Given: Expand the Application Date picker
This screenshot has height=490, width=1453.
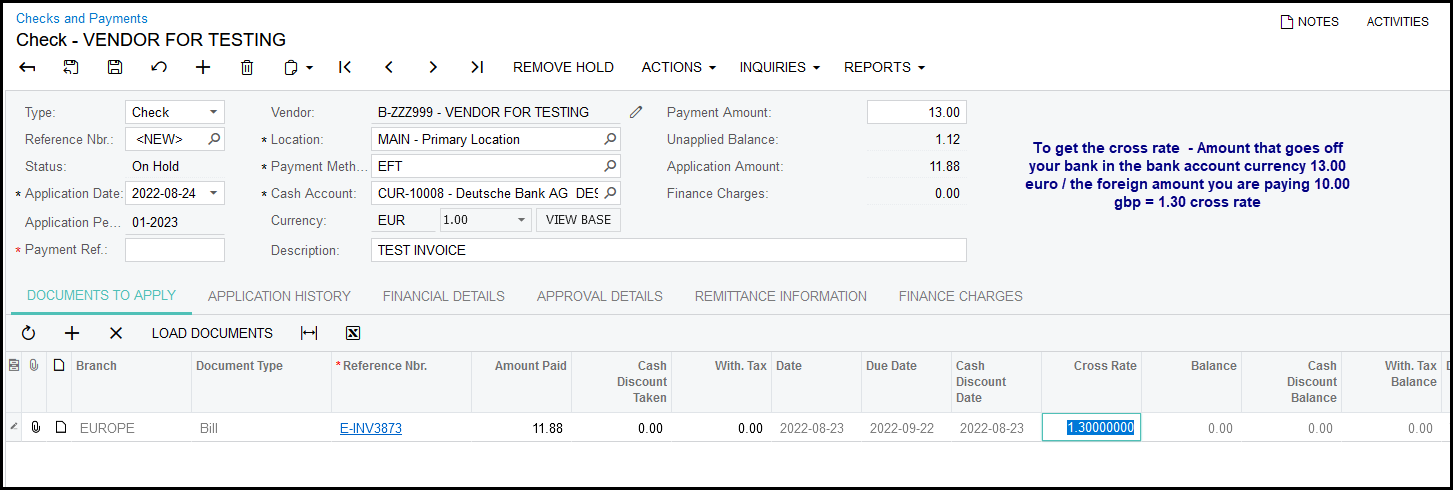Looking at the screenshot, I should (x=214, y=194).
